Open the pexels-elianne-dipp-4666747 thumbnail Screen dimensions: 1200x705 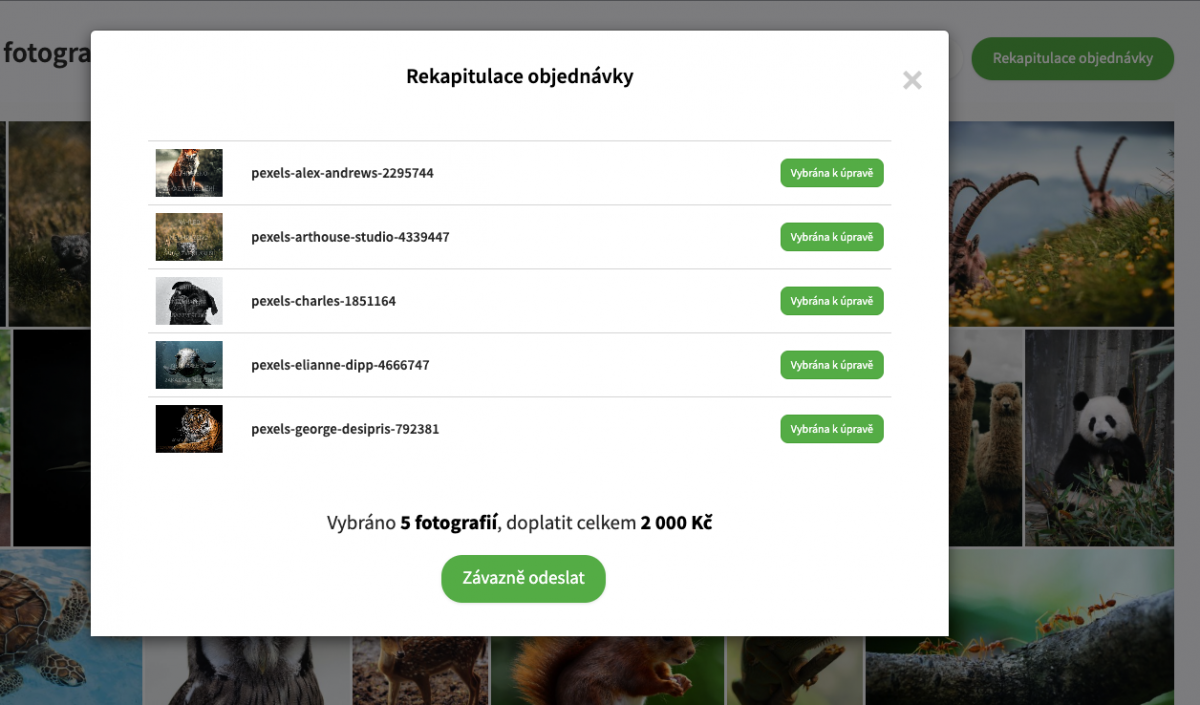(189, 365)
